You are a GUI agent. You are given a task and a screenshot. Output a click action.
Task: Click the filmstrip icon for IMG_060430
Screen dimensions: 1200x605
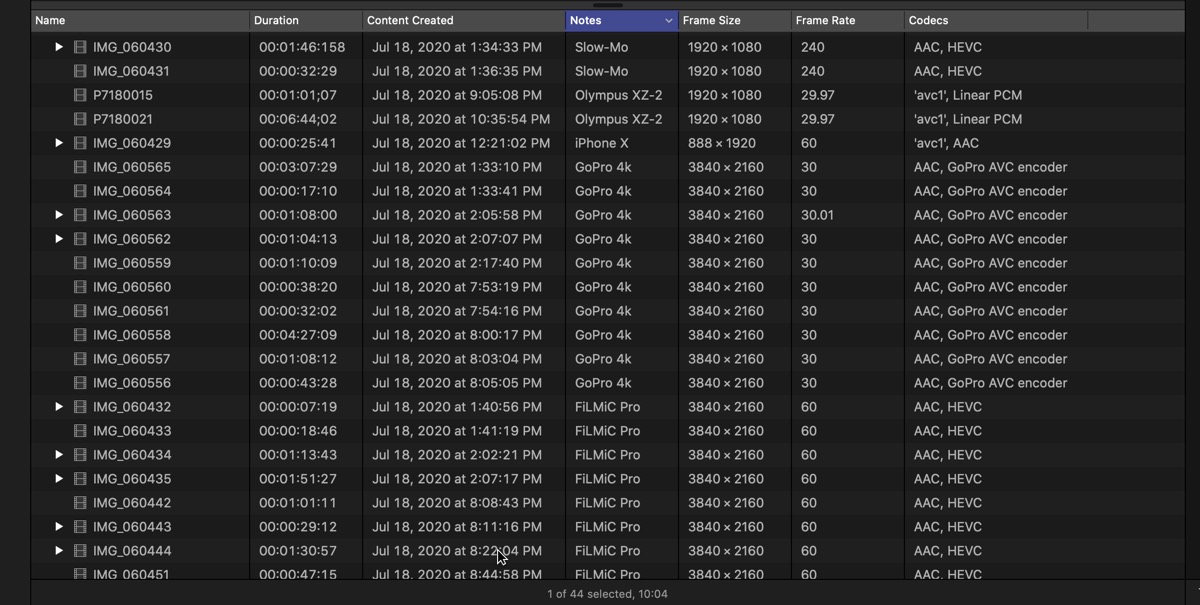pyautogui.click(x=80, y=47)
